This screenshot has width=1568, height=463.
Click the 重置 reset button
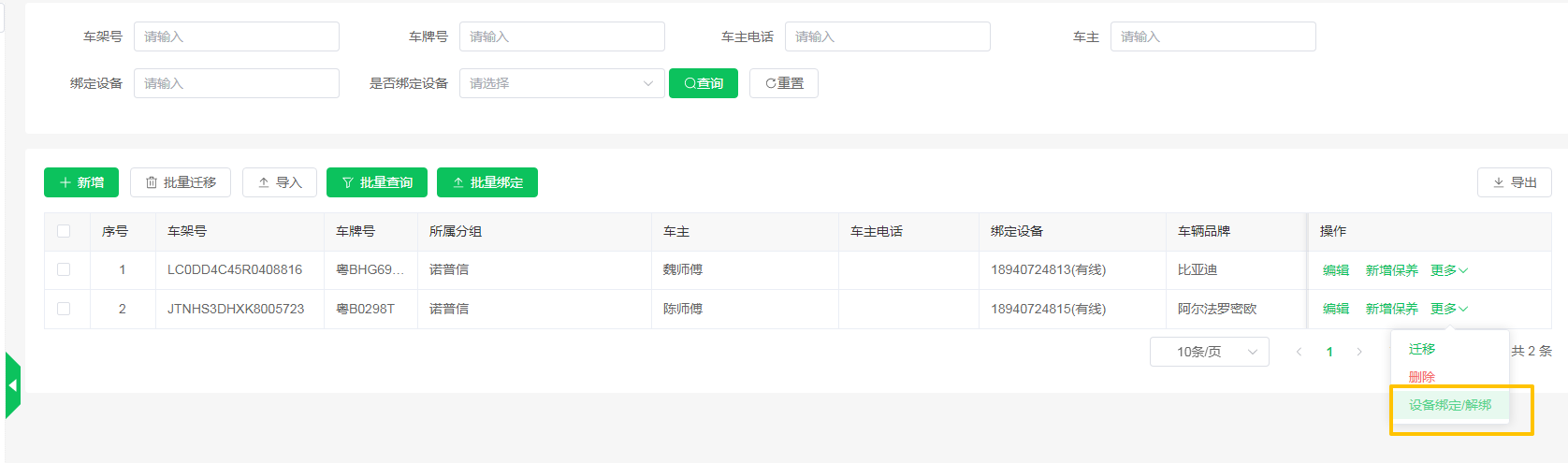(783, 83)
